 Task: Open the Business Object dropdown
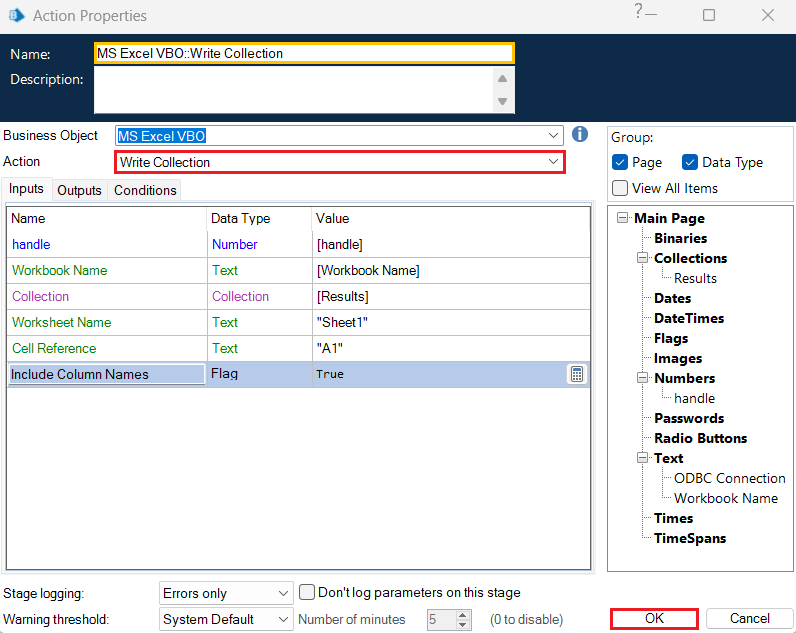click(555, 135)
